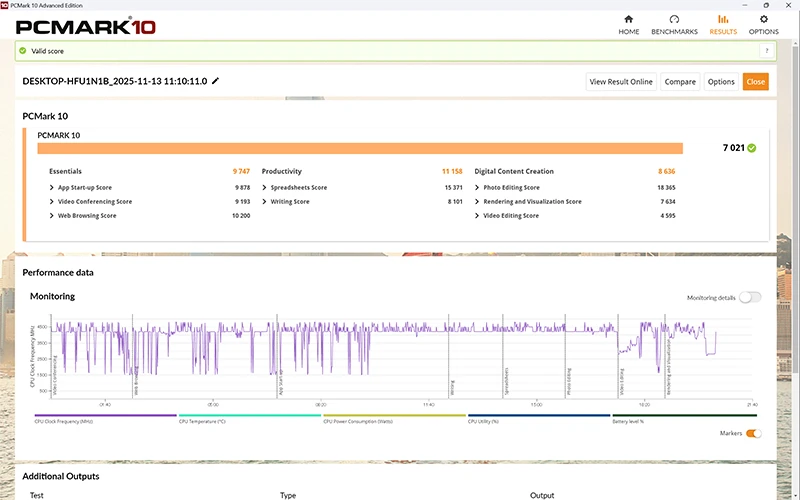This screenshot has width=800, height=500.
Task: Click the question mark help icon
Action: point(767,51)
